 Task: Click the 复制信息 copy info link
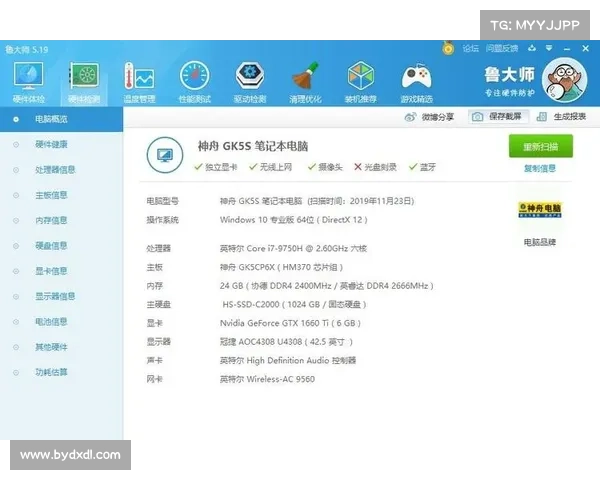[540, 168]
